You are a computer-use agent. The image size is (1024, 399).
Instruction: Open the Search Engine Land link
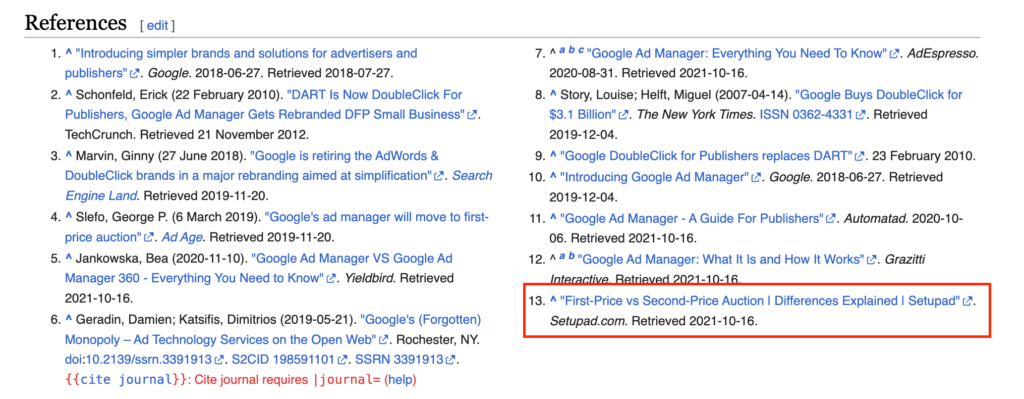click(x=279, y=186)
